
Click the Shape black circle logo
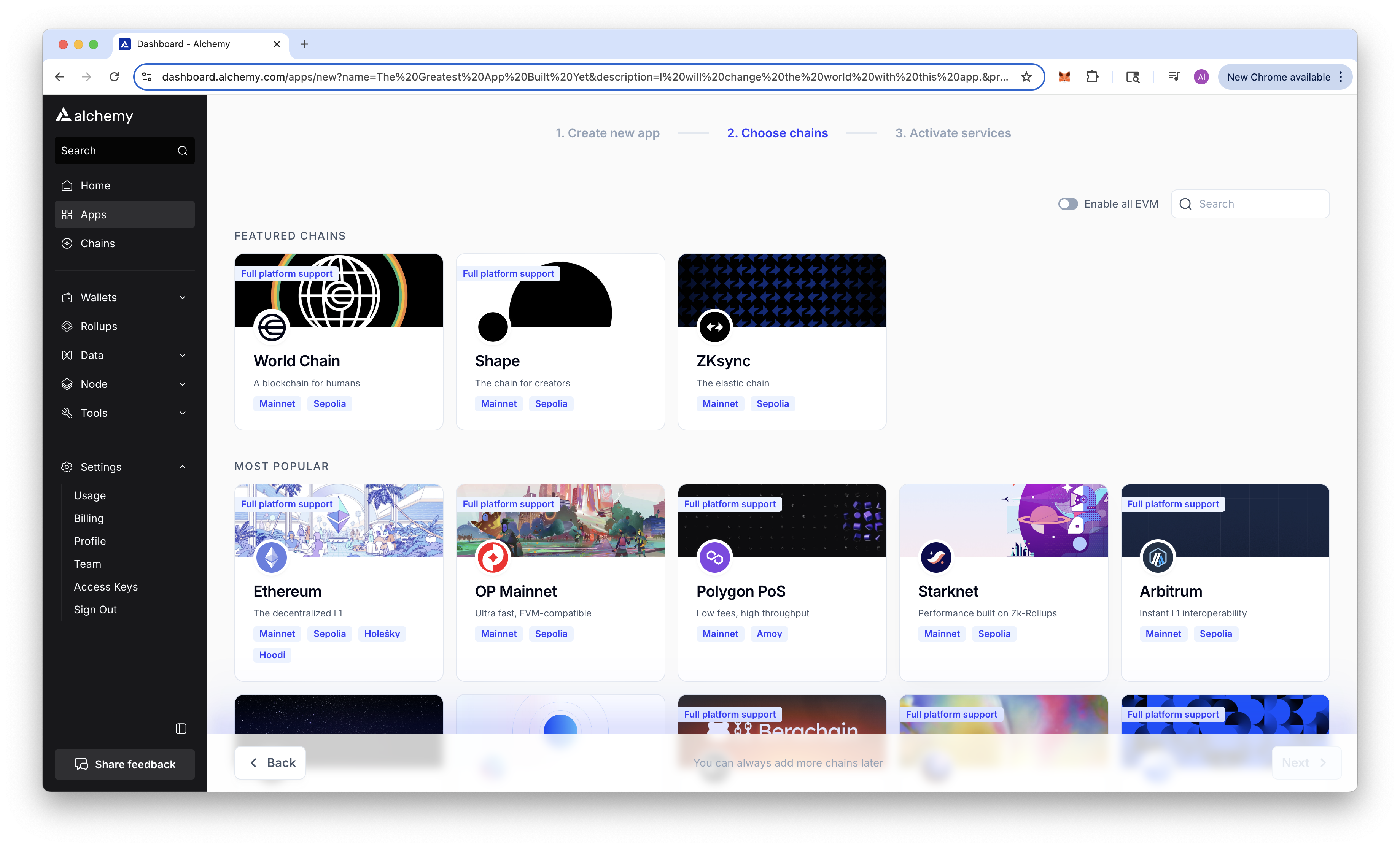click(493, 327)
